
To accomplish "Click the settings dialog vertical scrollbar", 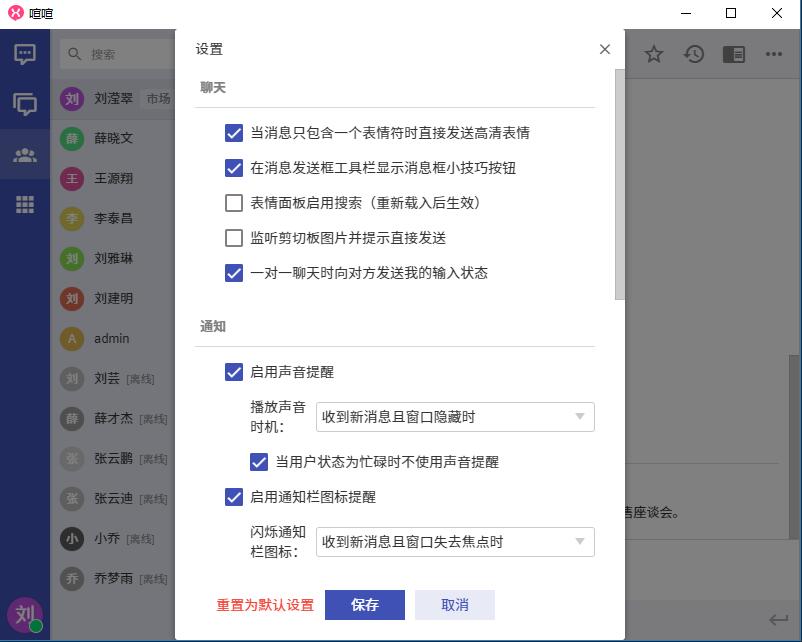I will (x=619, y=185).
